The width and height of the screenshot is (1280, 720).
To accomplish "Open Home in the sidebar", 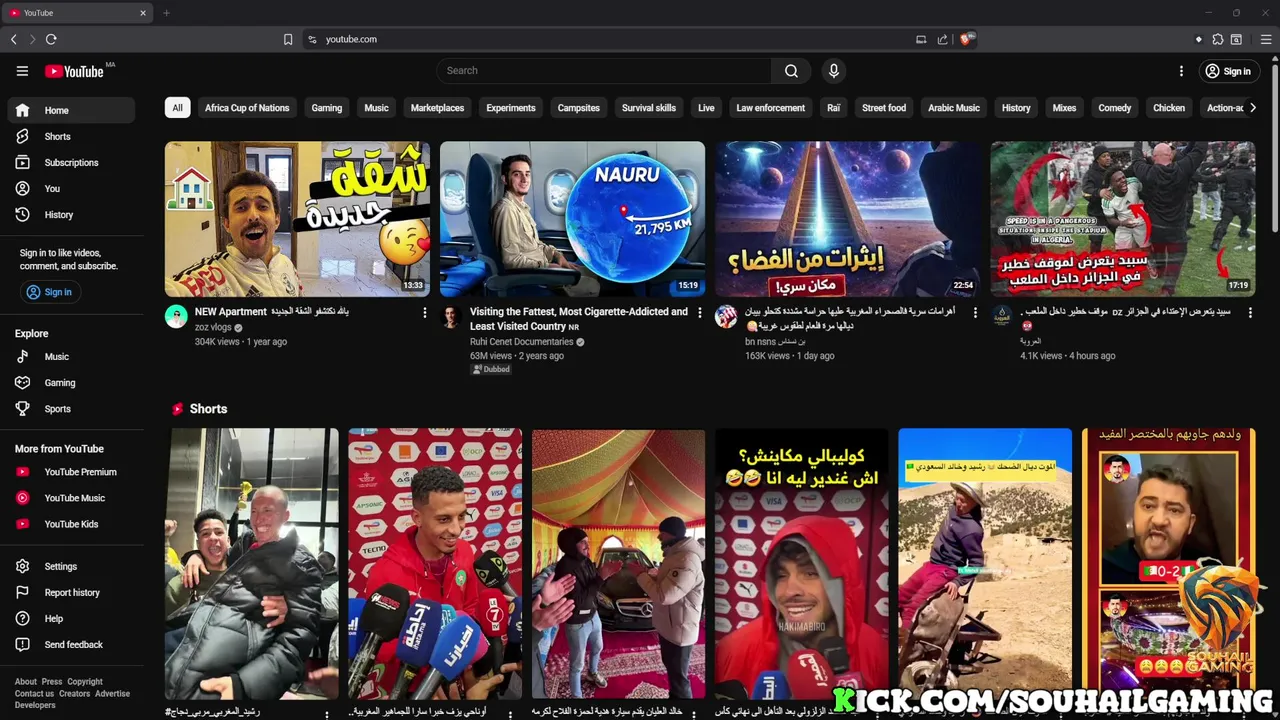I will [x=71, y=110].
